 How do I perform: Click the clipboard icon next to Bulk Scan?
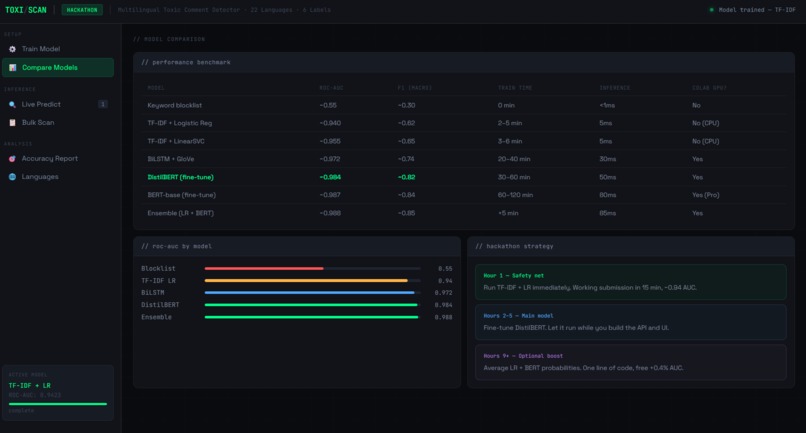[x=12, y=122]
